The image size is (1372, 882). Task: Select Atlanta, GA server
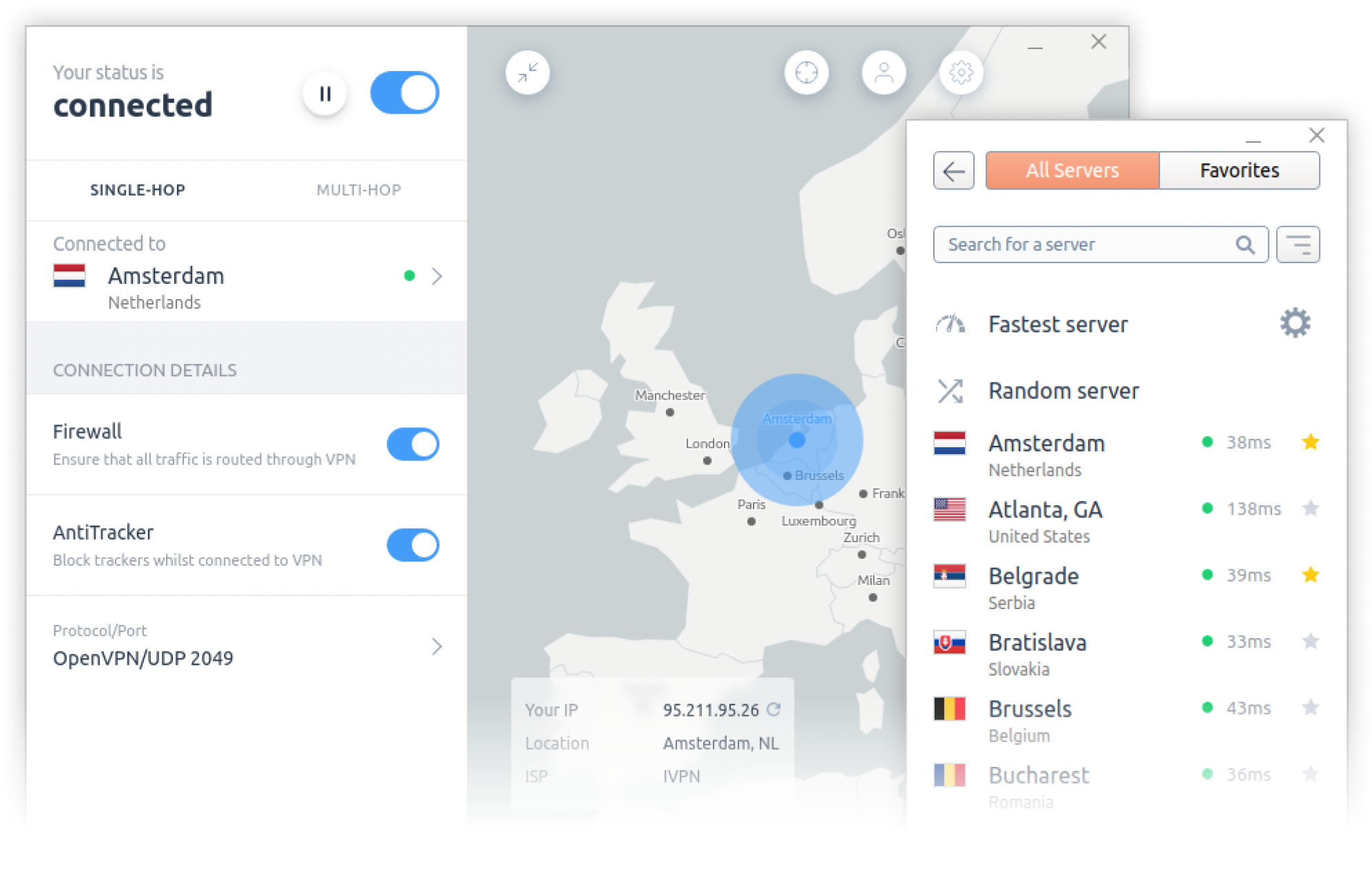click(x=1126, y=522)
